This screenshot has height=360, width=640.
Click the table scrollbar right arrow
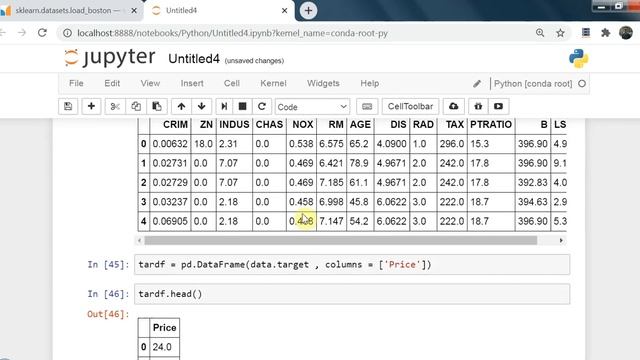(x=561, y=240)
